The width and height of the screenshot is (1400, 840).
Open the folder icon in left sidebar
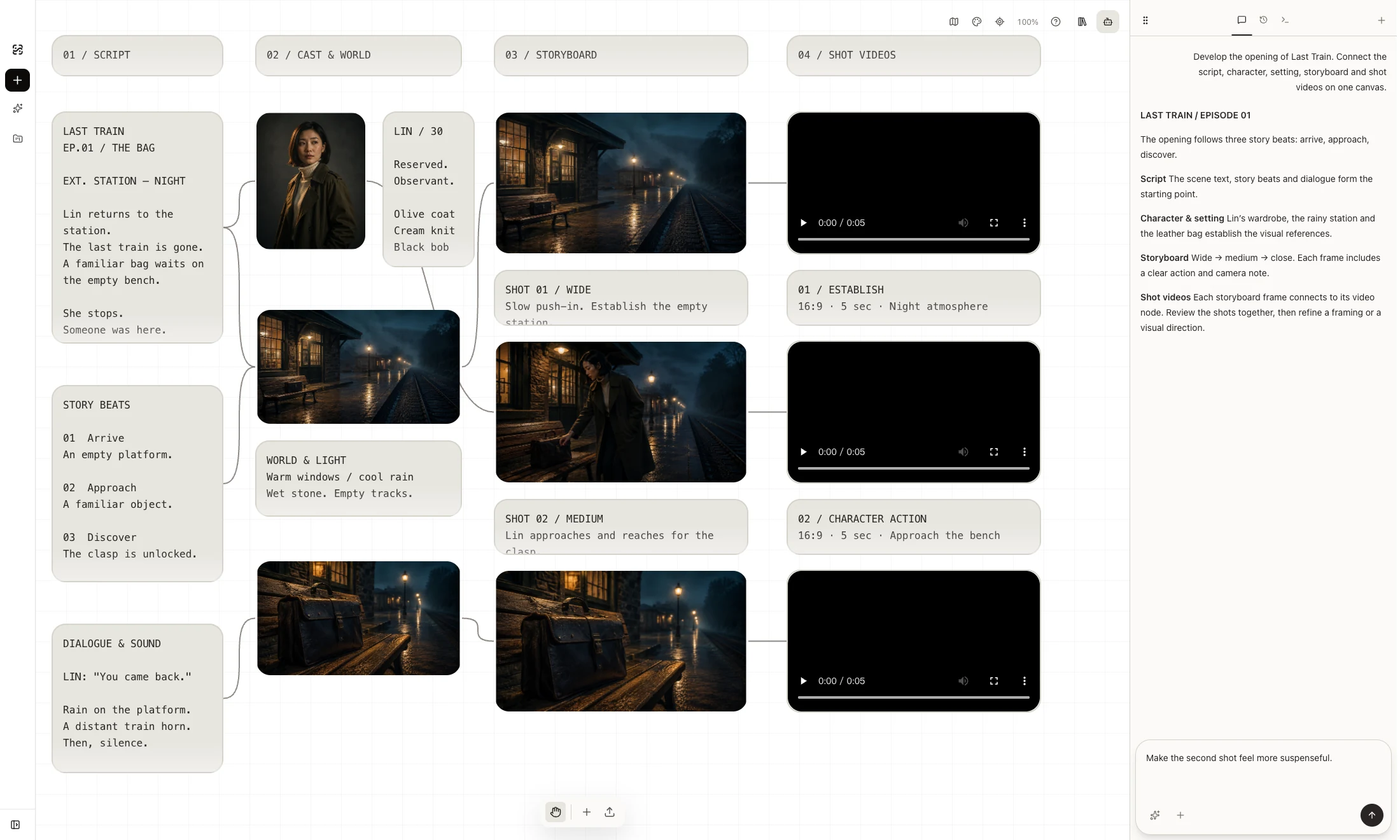[18, 139]
